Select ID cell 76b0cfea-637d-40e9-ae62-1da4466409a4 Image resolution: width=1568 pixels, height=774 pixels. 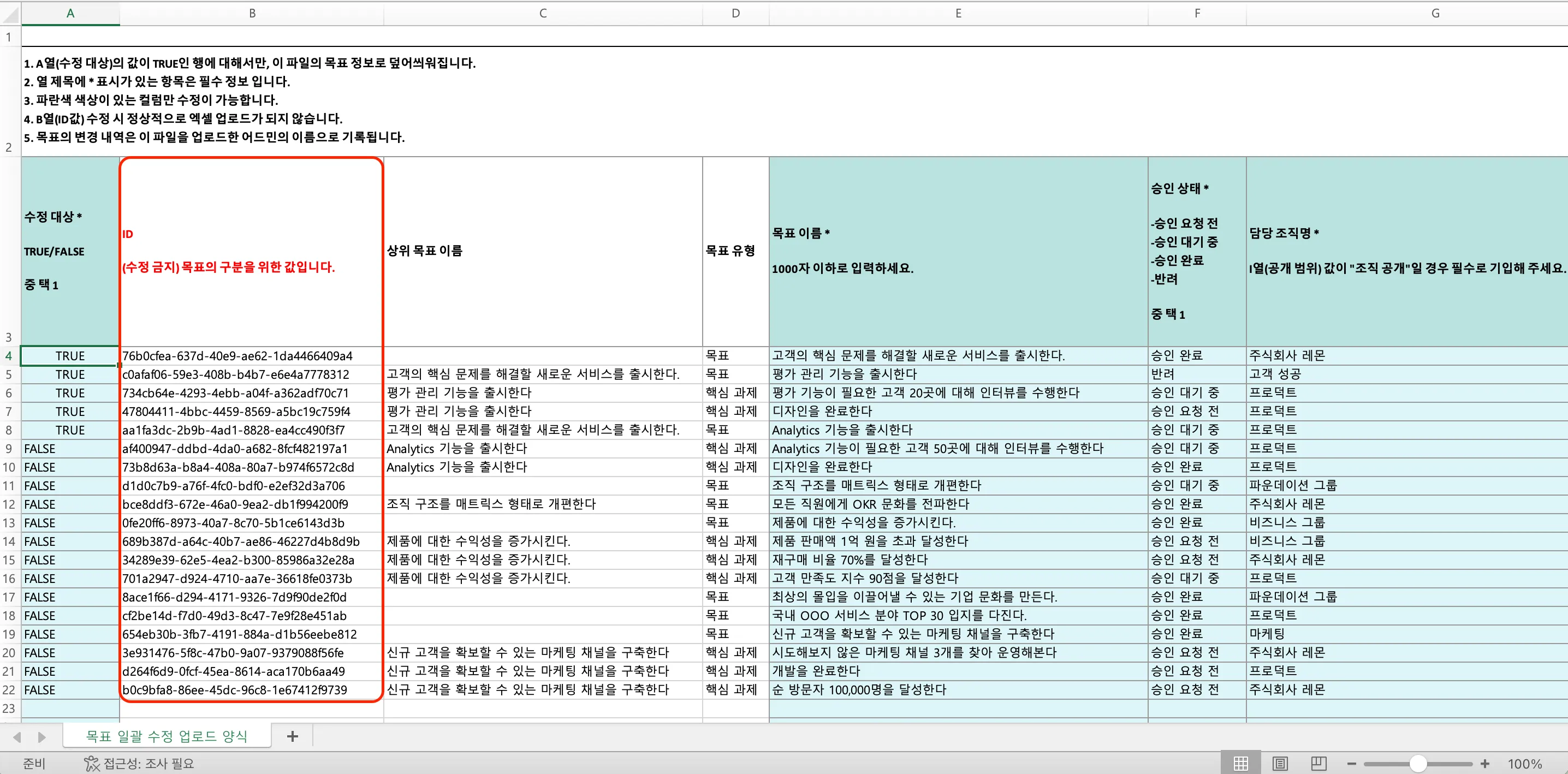[251, 356]
